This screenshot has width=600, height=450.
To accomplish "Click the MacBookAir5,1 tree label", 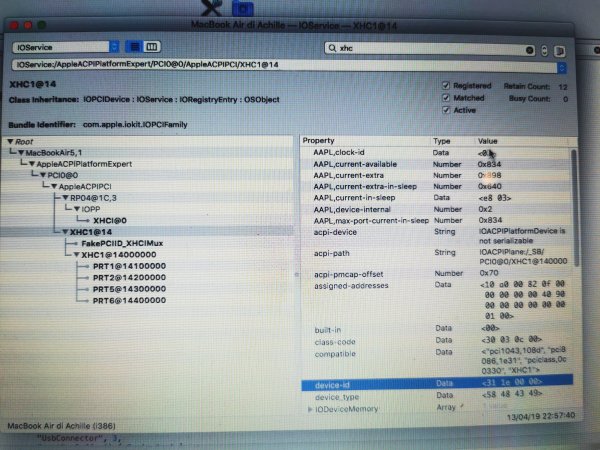I will [54, 153].
